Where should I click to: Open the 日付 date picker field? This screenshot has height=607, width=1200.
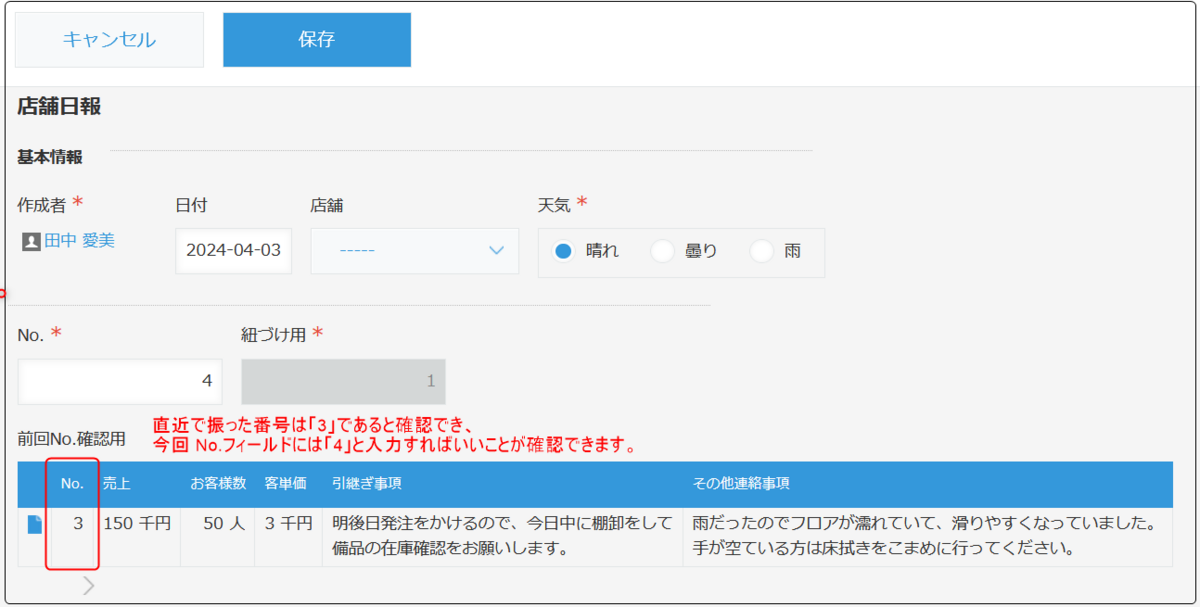click(233, 251)
